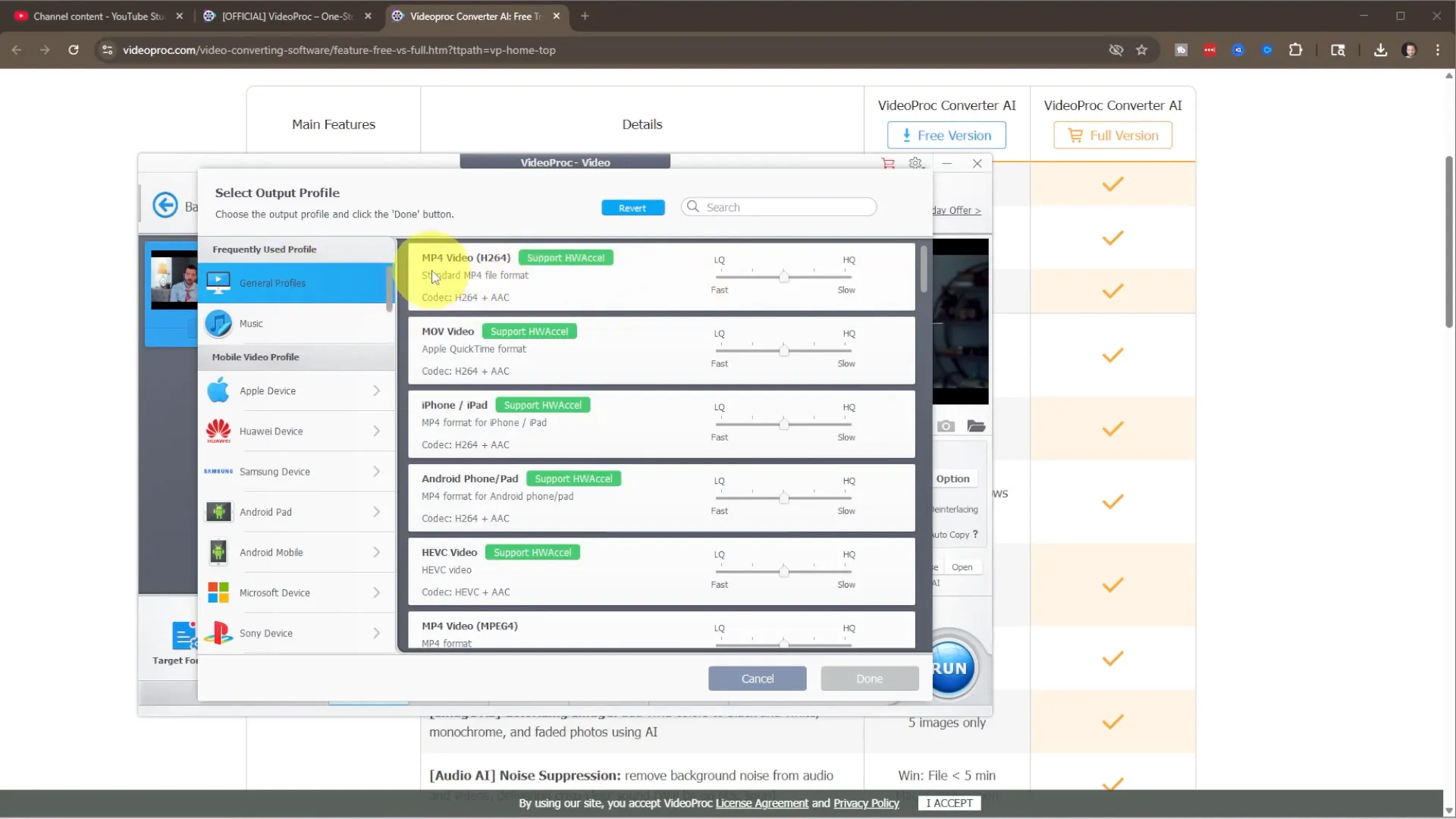Screen dimensions: 1456x819
Task: Click the Open button in VideoProc window
Action: coord(962,567)
